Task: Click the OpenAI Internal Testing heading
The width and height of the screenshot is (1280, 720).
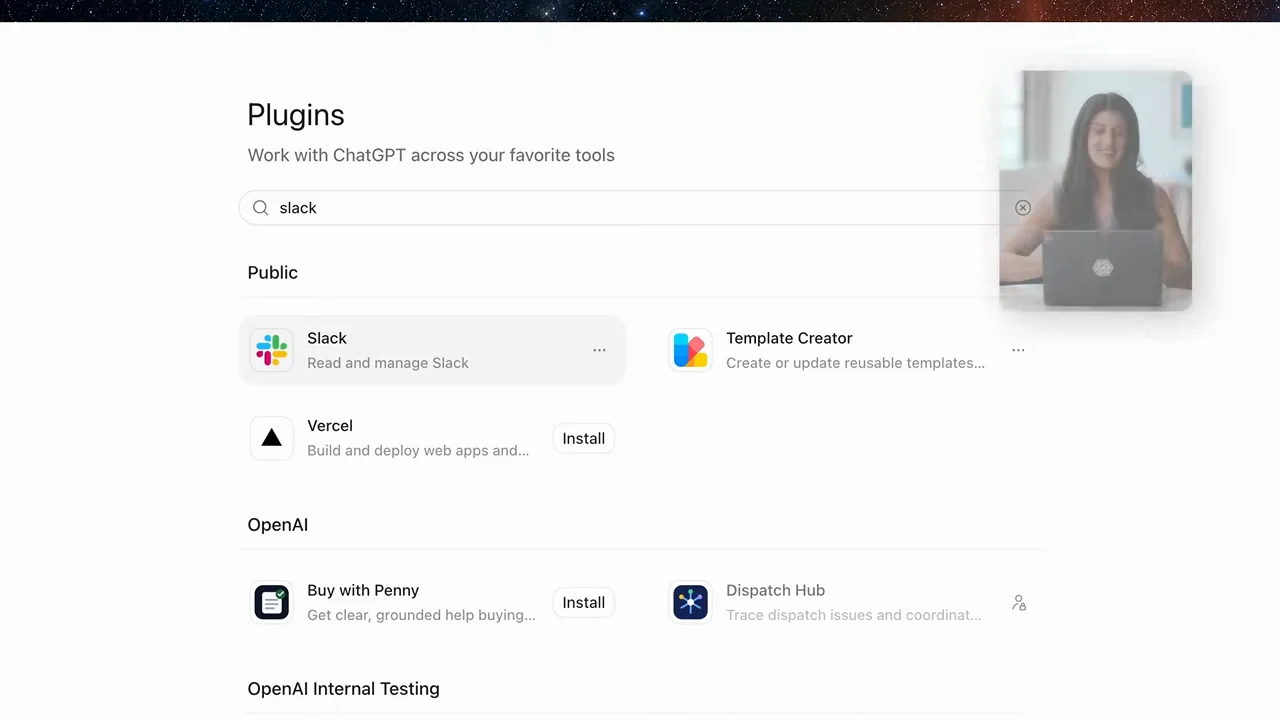Action: pos(344,688)
